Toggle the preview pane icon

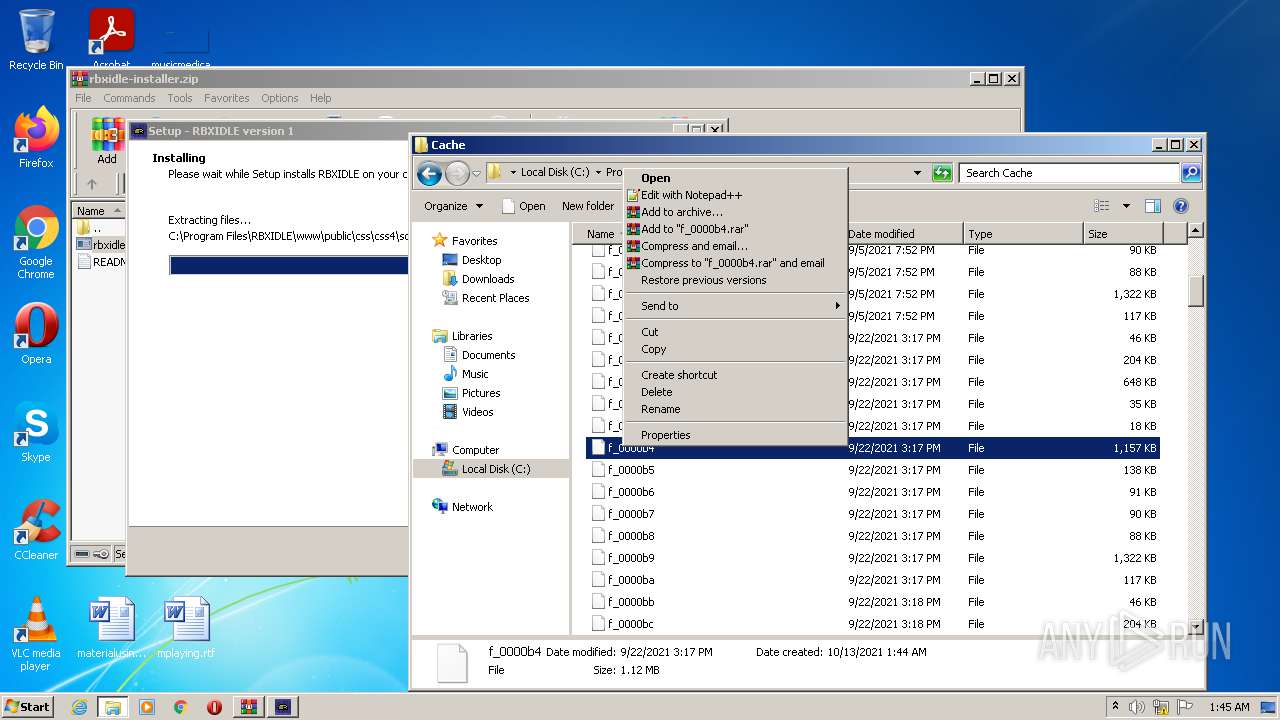point(1152,206)
